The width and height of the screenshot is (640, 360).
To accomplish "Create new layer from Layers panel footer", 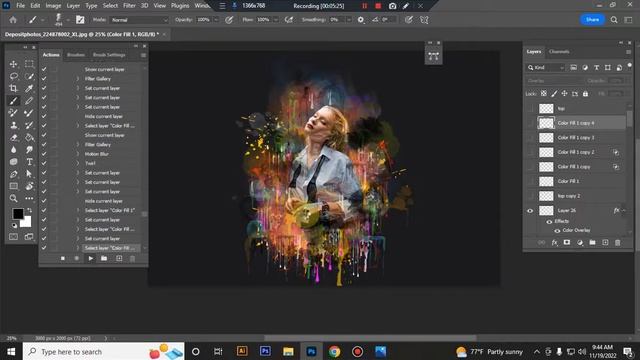I will pos(605,242).
